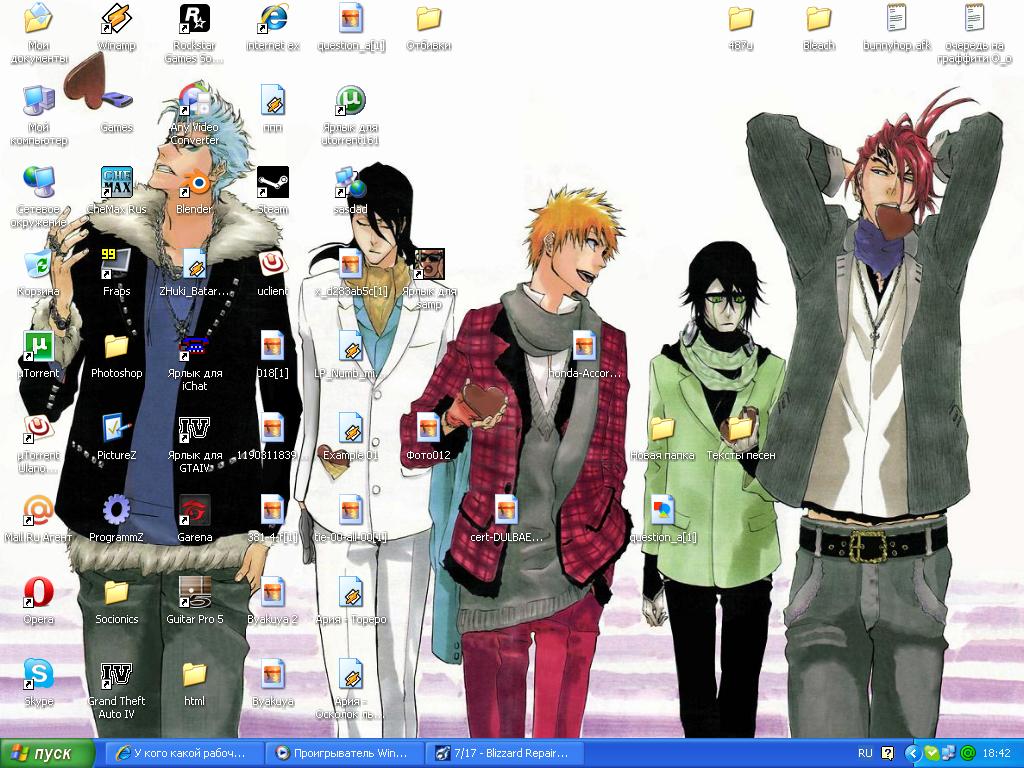The width and height of the screenshot is (1024, 768).
Task: Launch the Opera browser icon
Action: (x=38, y=594)
